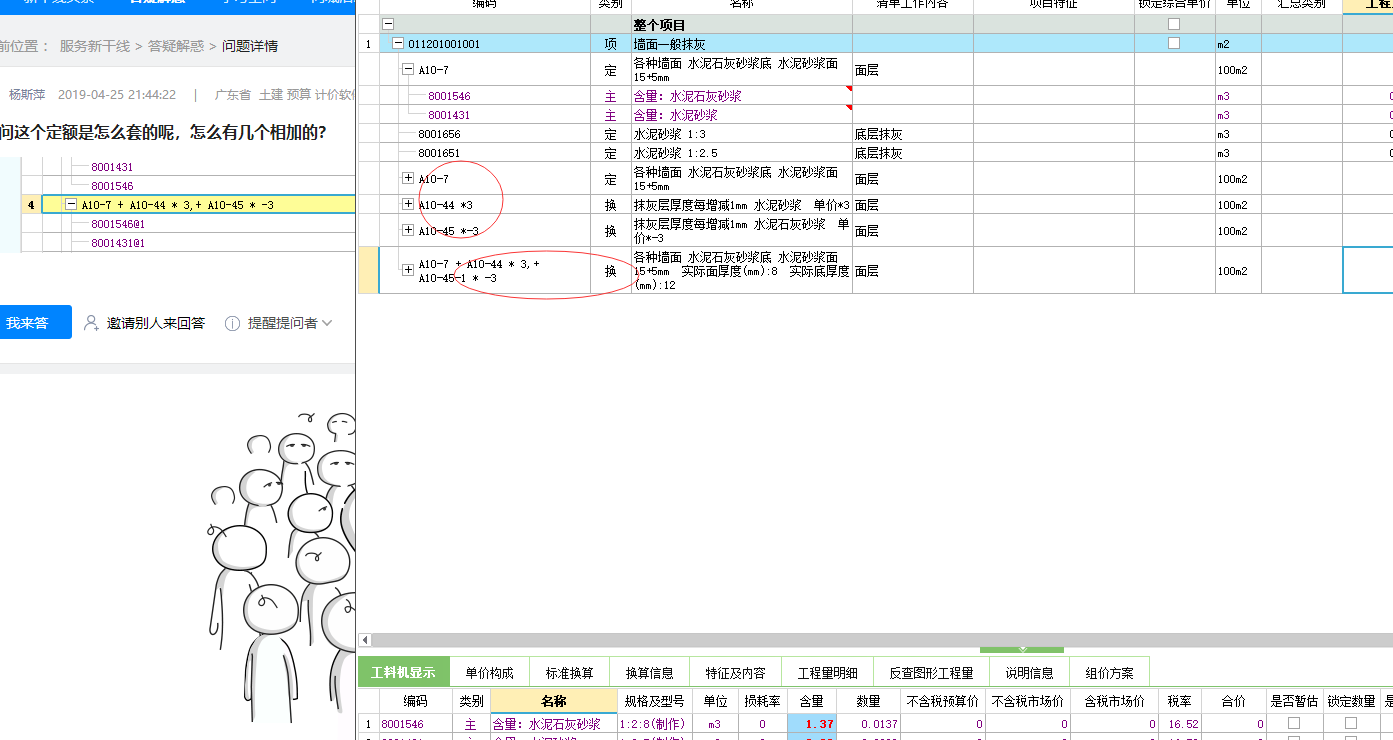
Task: Expand the collapsed A10-7 quota row
Action: tap(407, 178)
